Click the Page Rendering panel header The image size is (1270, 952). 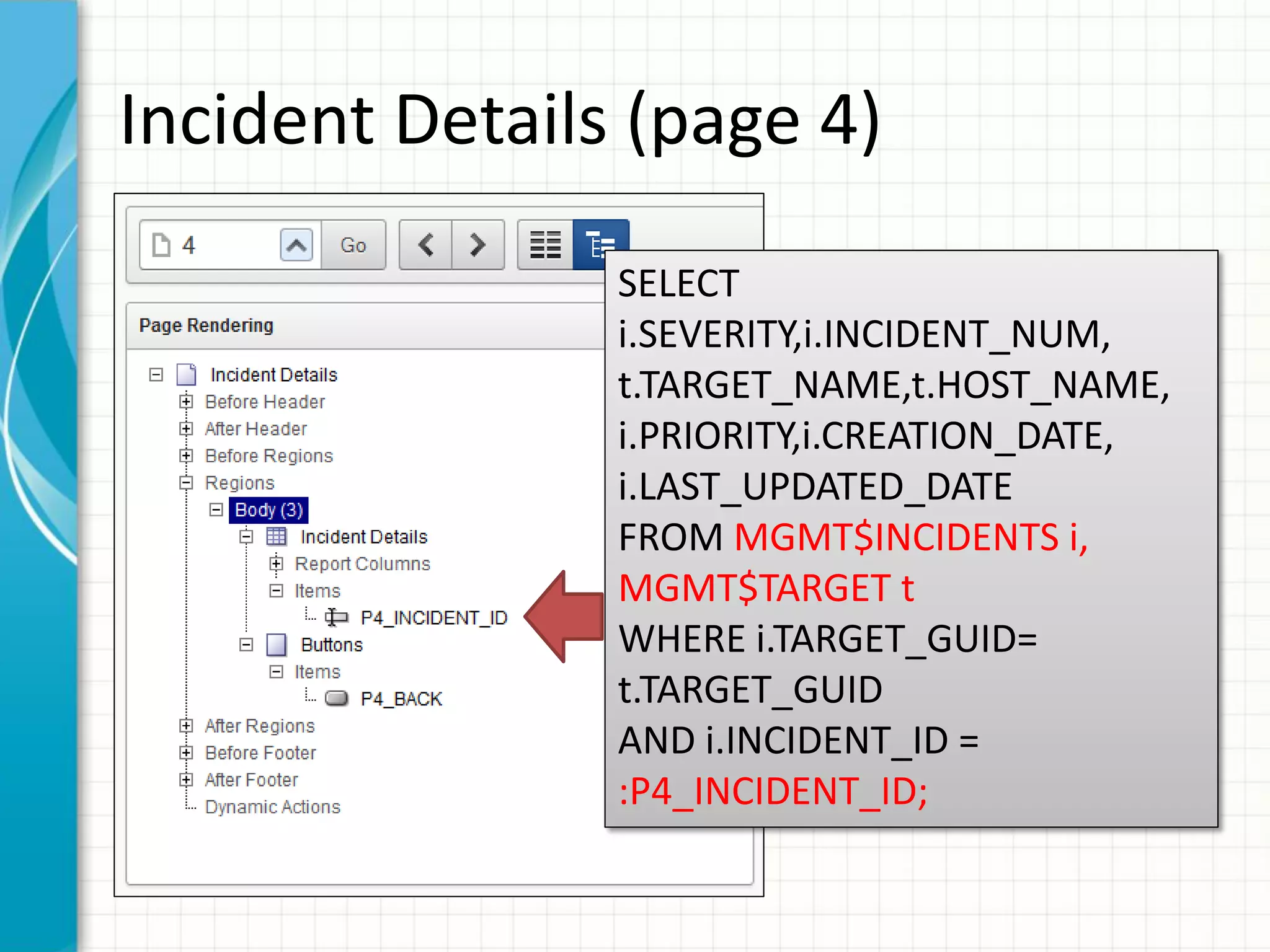point(366,326)
